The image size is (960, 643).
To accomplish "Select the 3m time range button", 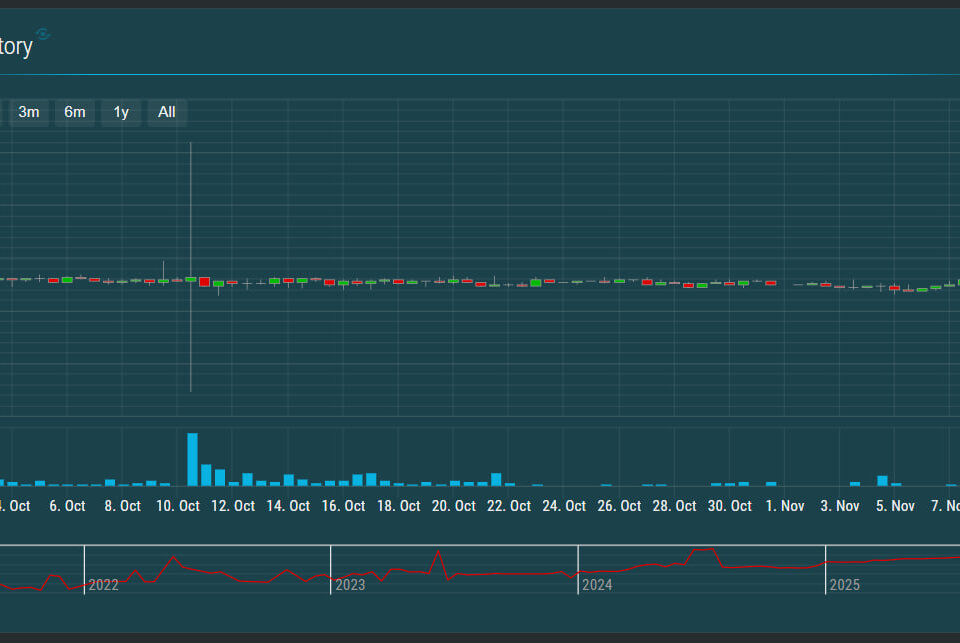I will tap(29, 112).
